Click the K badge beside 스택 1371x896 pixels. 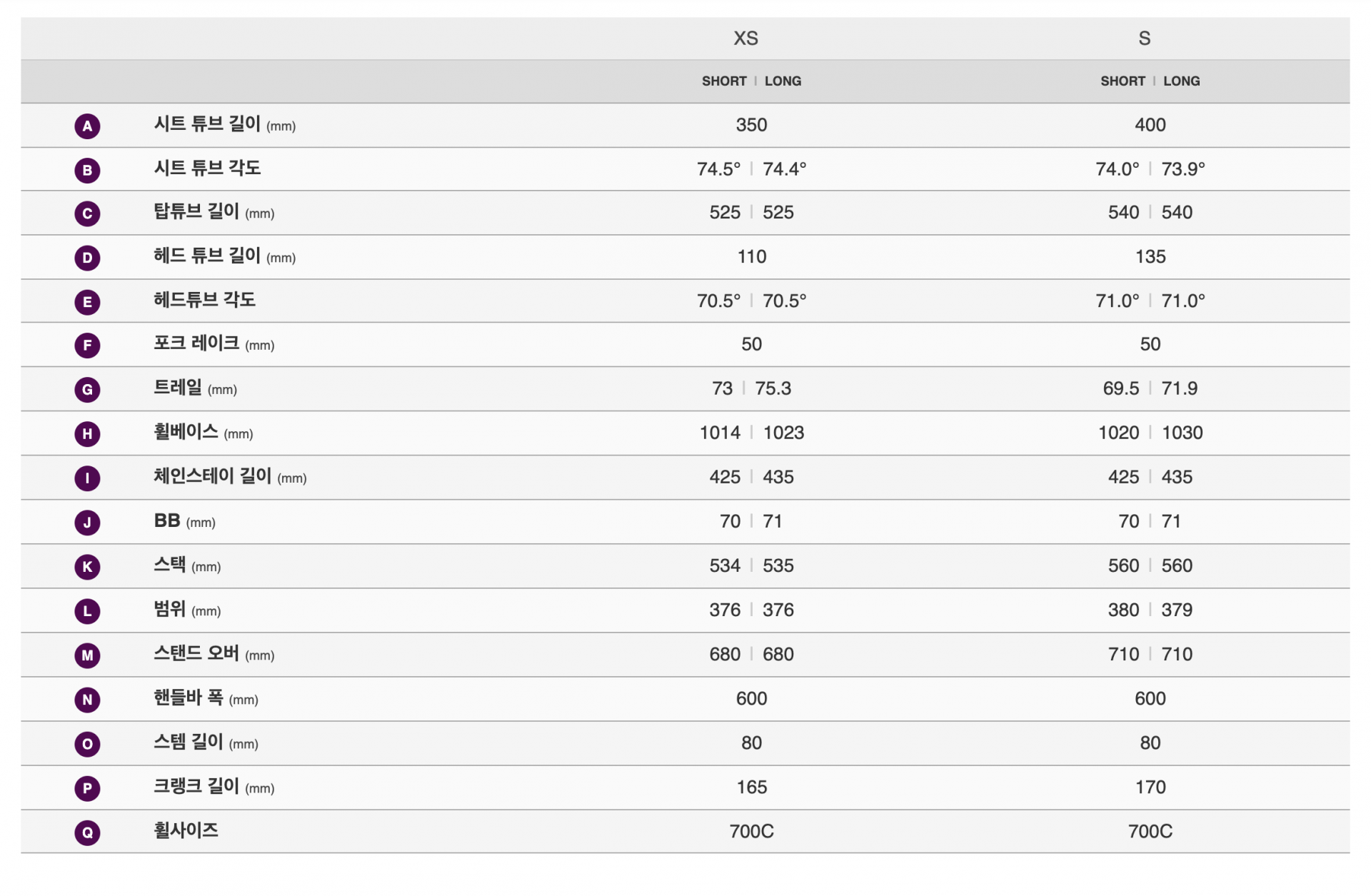[x=87, y=567]
